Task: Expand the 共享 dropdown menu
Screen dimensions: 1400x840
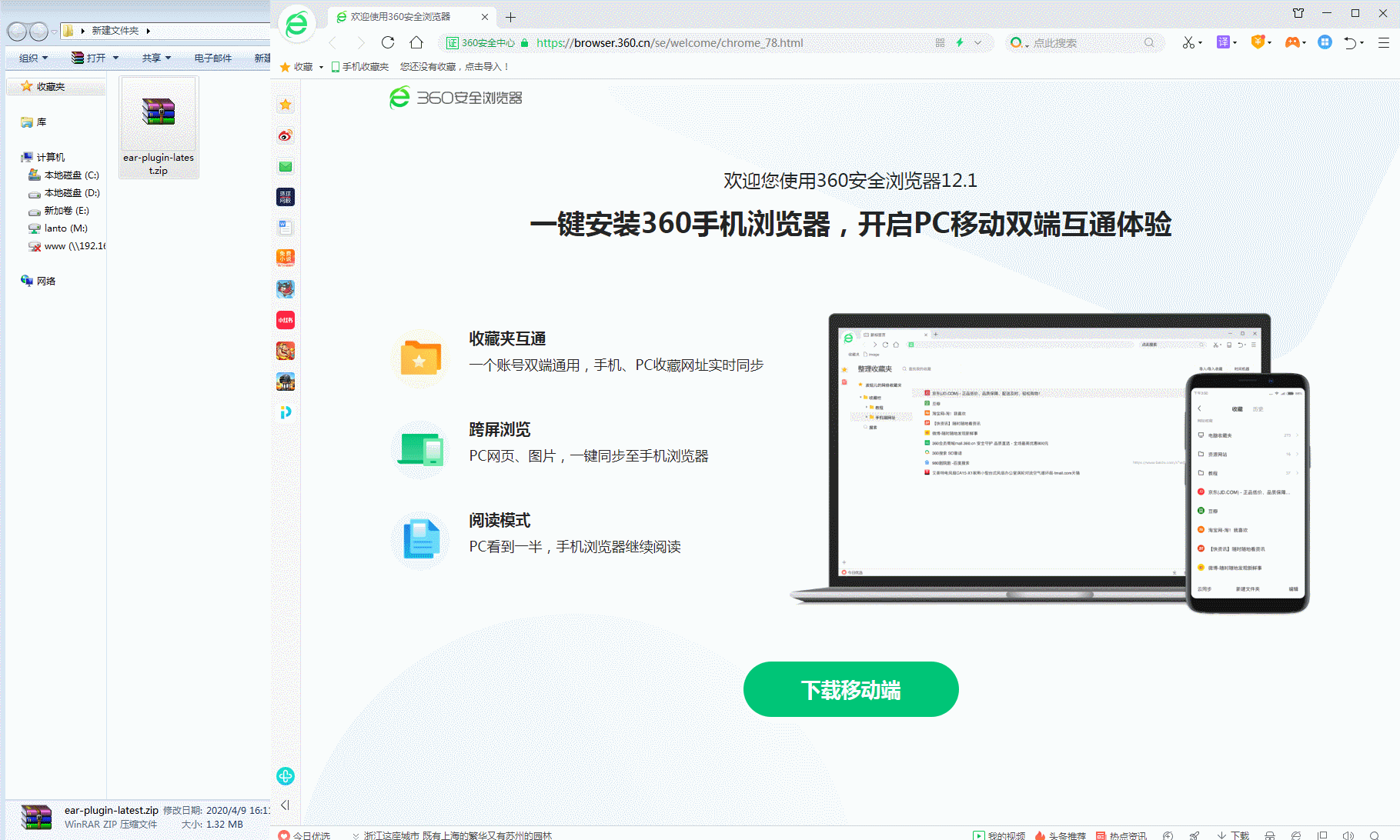Action: click(156, 58)
